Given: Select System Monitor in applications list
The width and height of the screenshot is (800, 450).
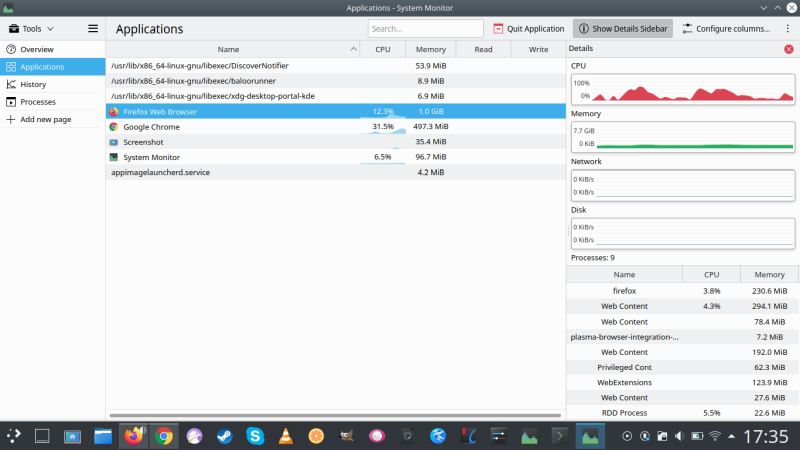Looking at the screenshot, I should (x=150, y=157).
